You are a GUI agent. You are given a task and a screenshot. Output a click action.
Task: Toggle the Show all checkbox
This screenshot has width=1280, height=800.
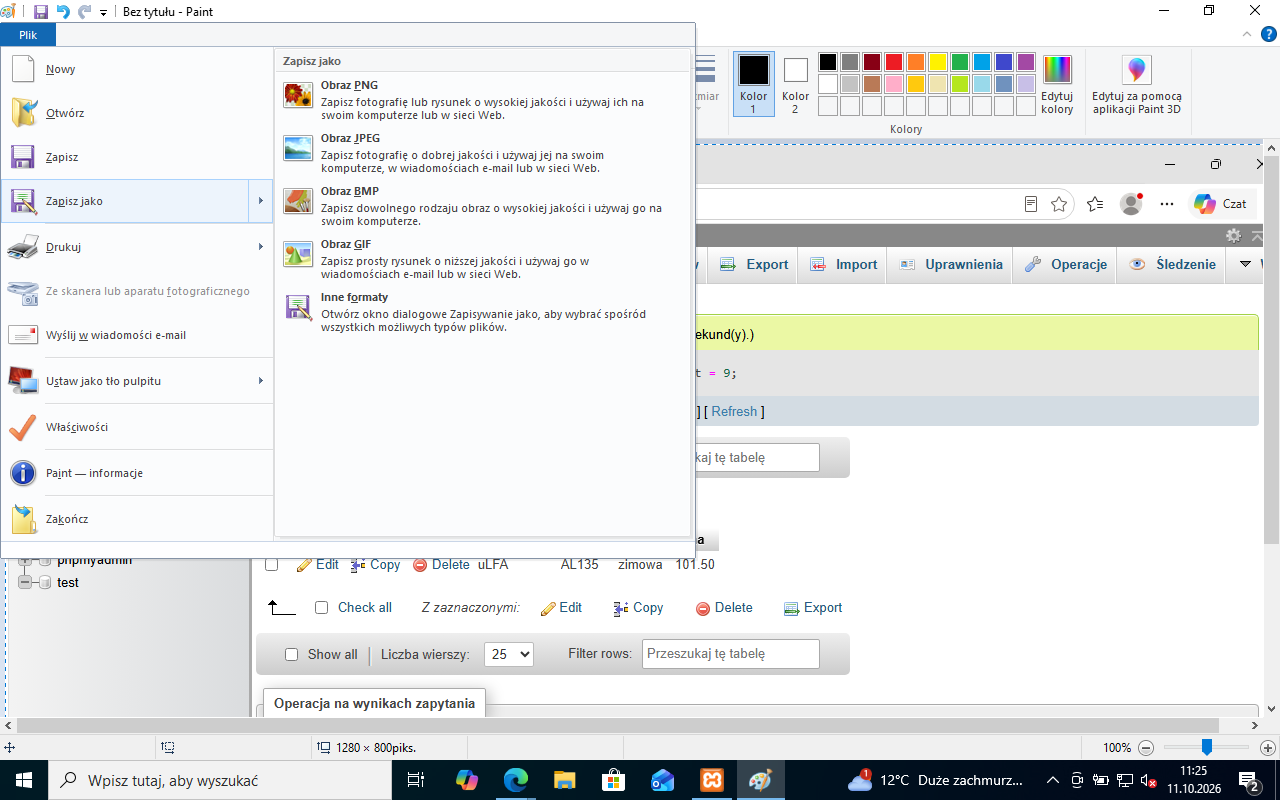(x=291, y=654)
